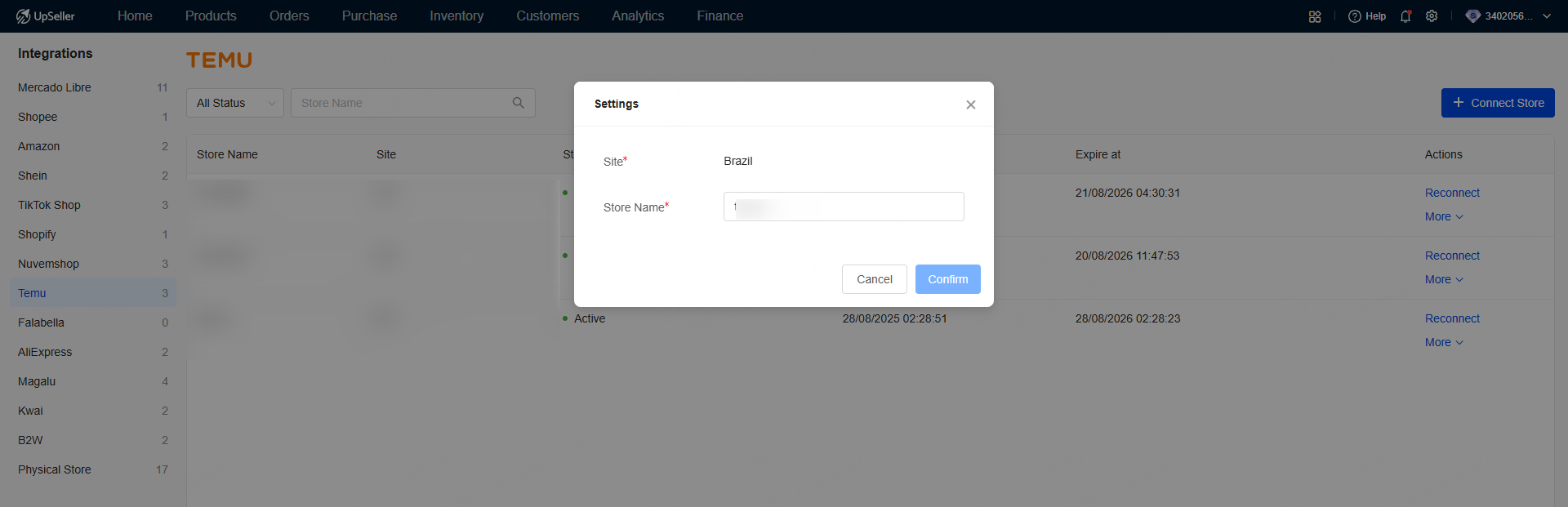The image size is (1568, 507).
Task: Select Shopify integration
Action: (x=93, y=234)
